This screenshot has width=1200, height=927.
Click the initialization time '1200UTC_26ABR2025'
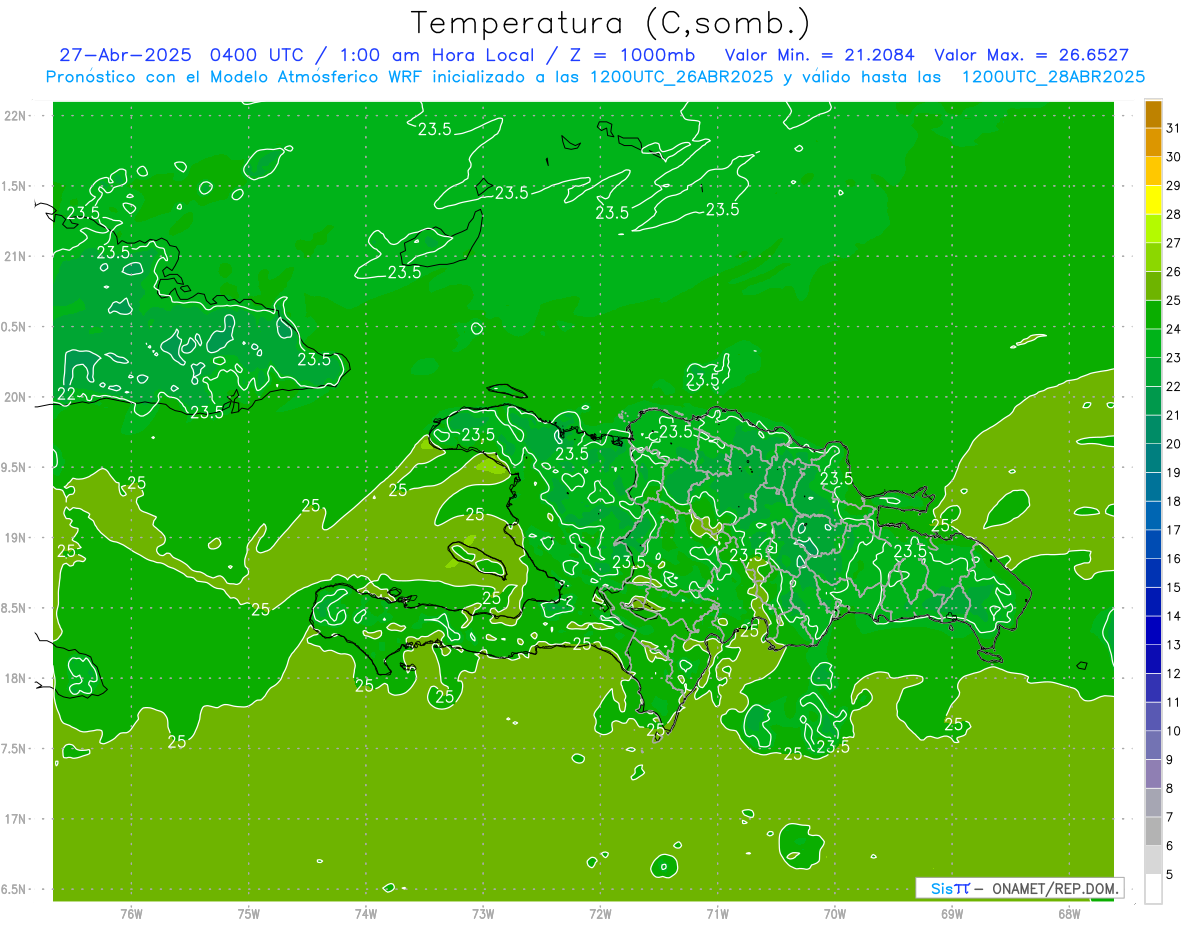[682, 77]
